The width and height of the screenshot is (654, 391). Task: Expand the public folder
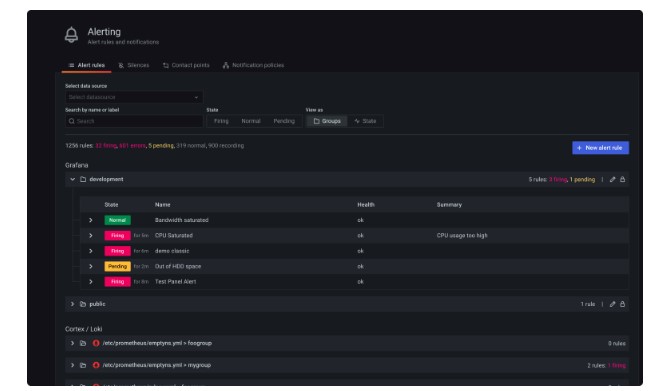(x=73, y=304)
